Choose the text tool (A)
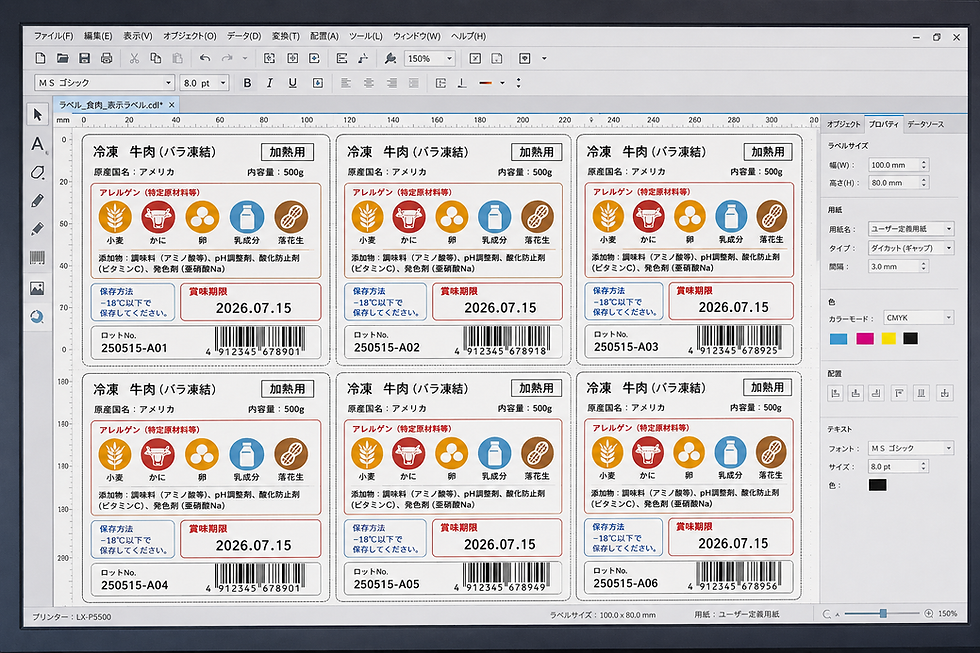Image resolution: width=980 pixels, height=653 pixels. (x=38, y=144)
